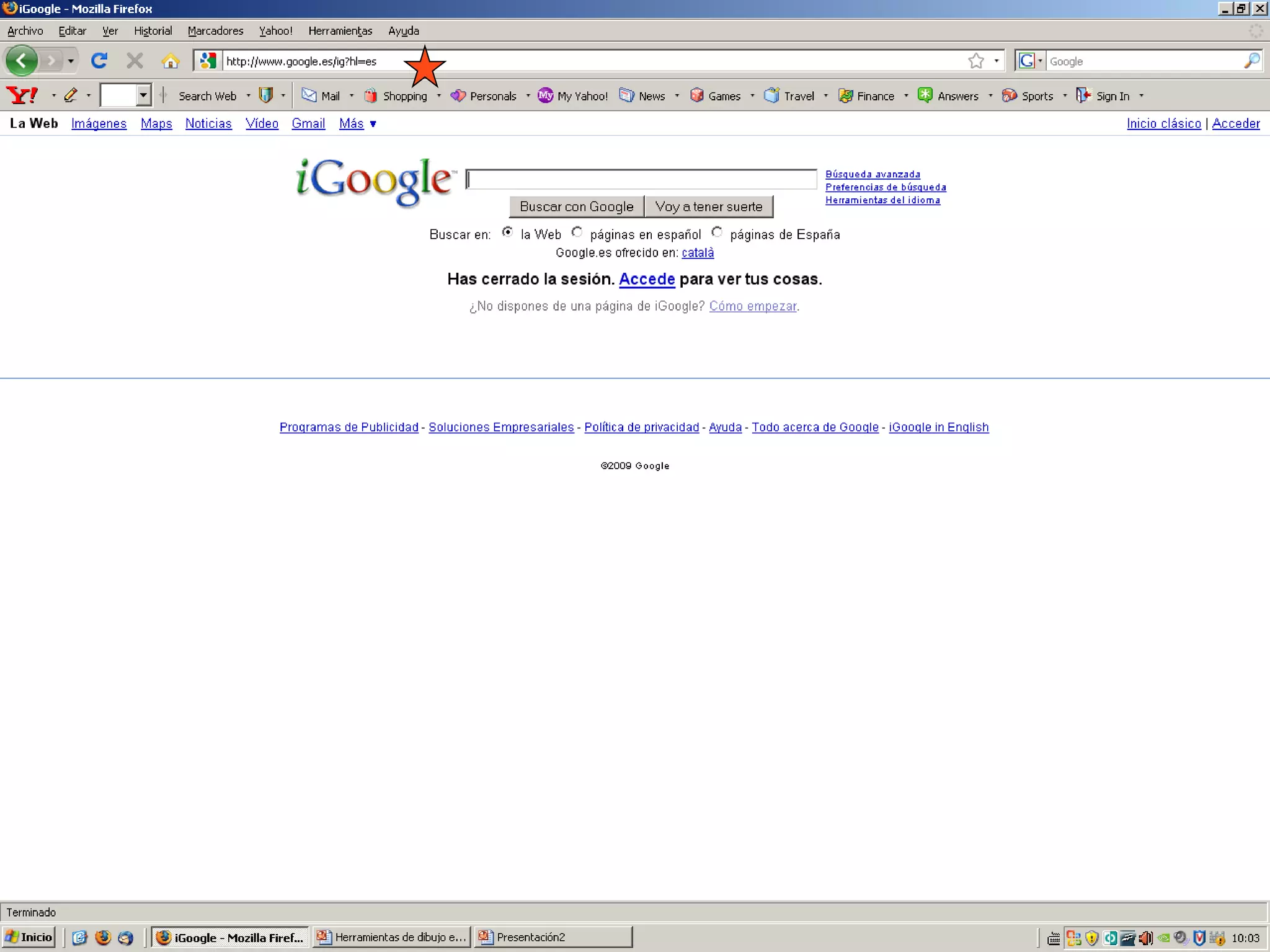Select 'páginas de España' radio button
Screen dimensions: 1270x952
pyautogui.click(x=717, y=232)
